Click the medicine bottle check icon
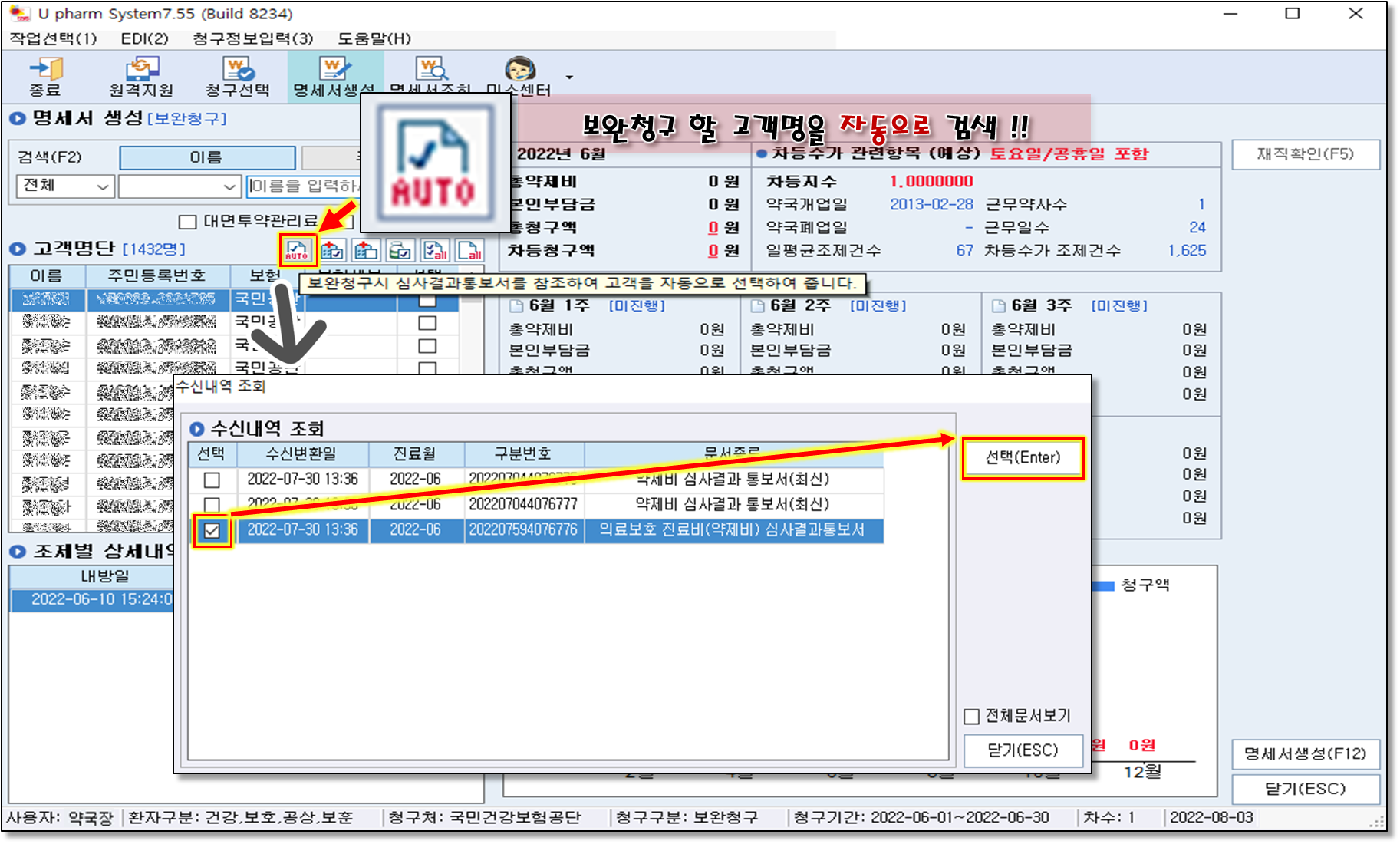The height and width of the screenshot is (844, 1400). pyautogui.click(x=400, y=250)
